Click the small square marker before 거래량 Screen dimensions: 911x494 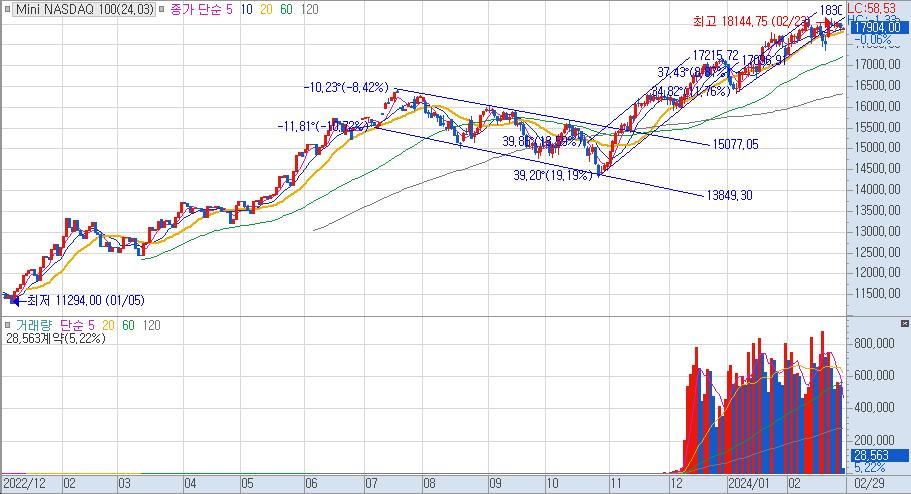(x=8, y=325)
